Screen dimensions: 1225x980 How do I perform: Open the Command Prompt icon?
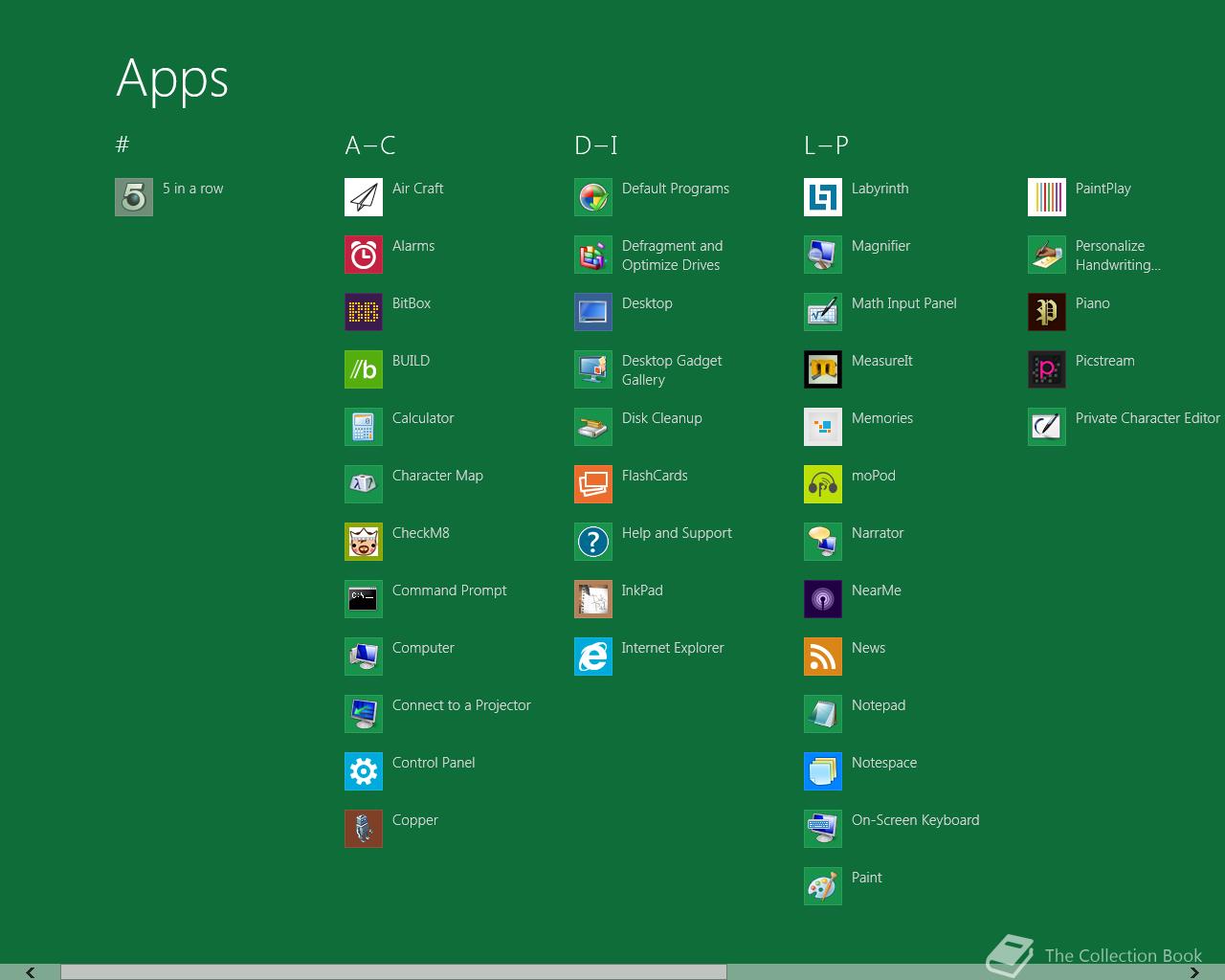(x=364, y=599)
